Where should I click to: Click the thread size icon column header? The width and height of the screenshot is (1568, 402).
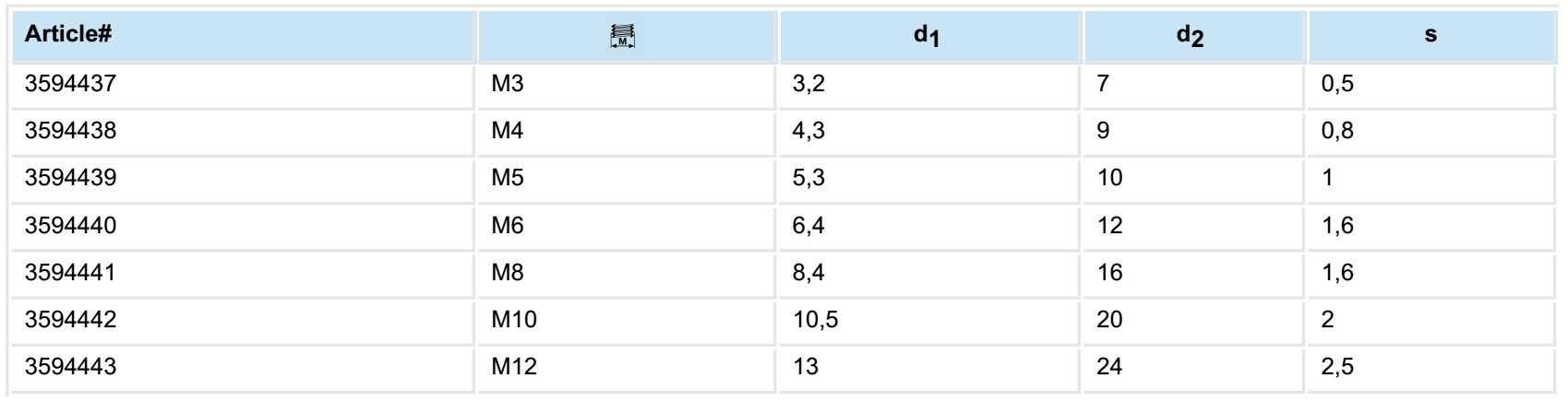(627, 37)
